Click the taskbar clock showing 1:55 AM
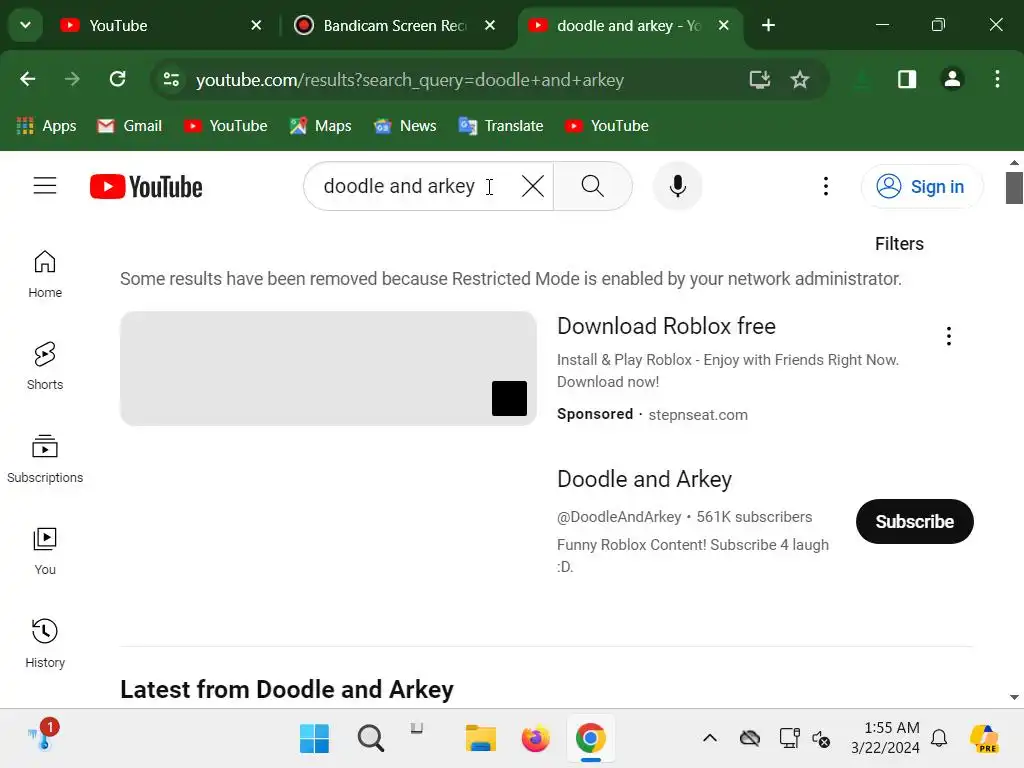 885,737
